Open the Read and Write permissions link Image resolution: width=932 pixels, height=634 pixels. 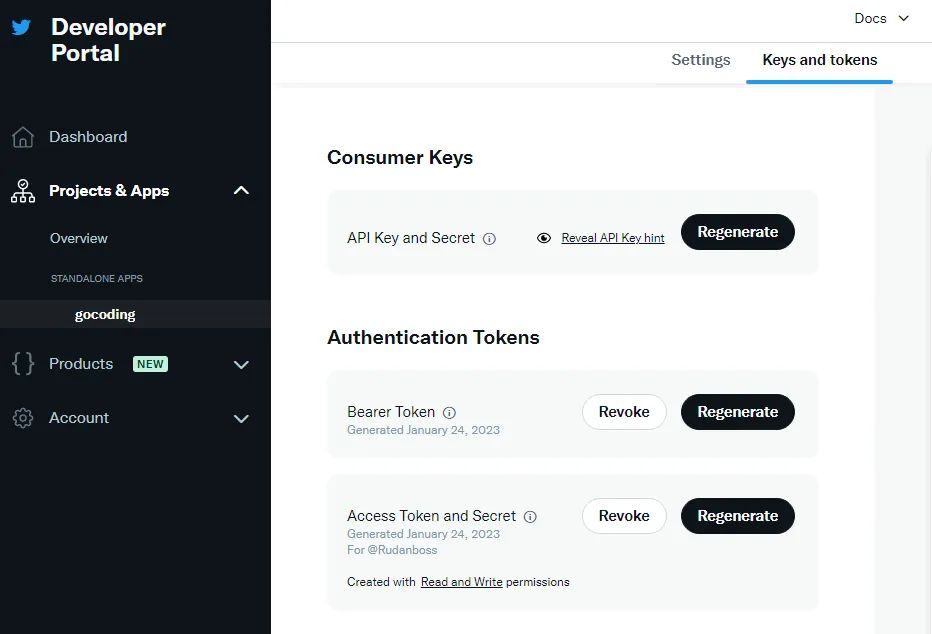pos(461,582)
